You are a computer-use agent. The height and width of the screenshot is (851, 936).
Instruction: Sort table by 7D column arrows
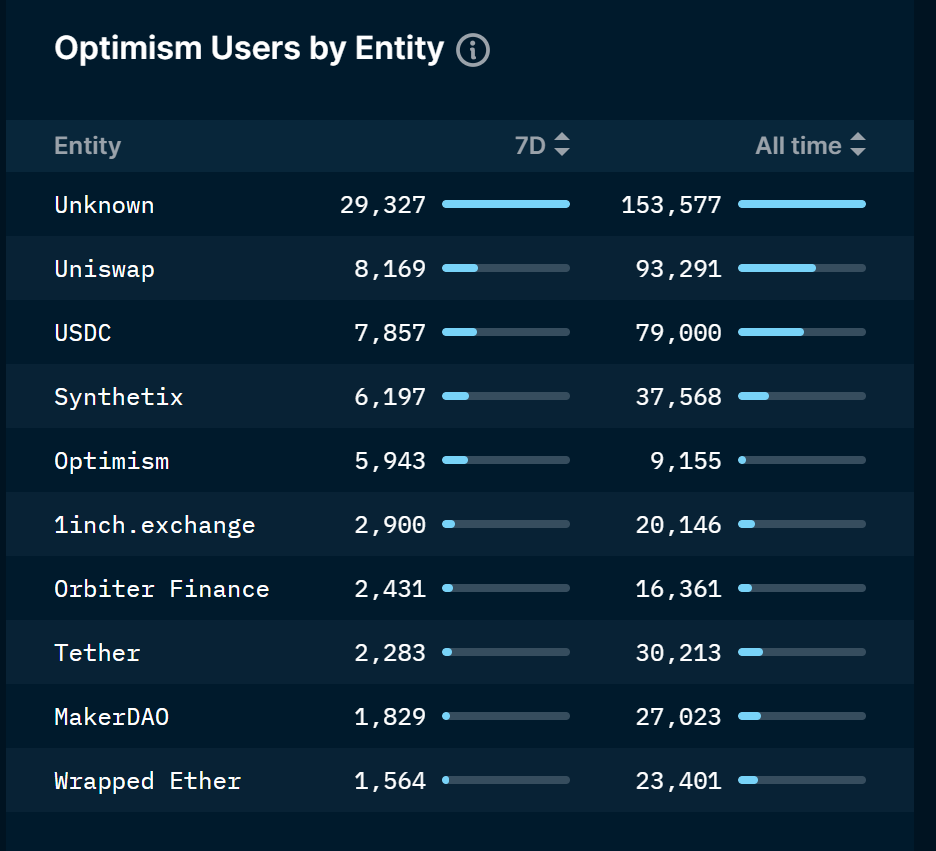pyautogui.click(x=562, y=144)
